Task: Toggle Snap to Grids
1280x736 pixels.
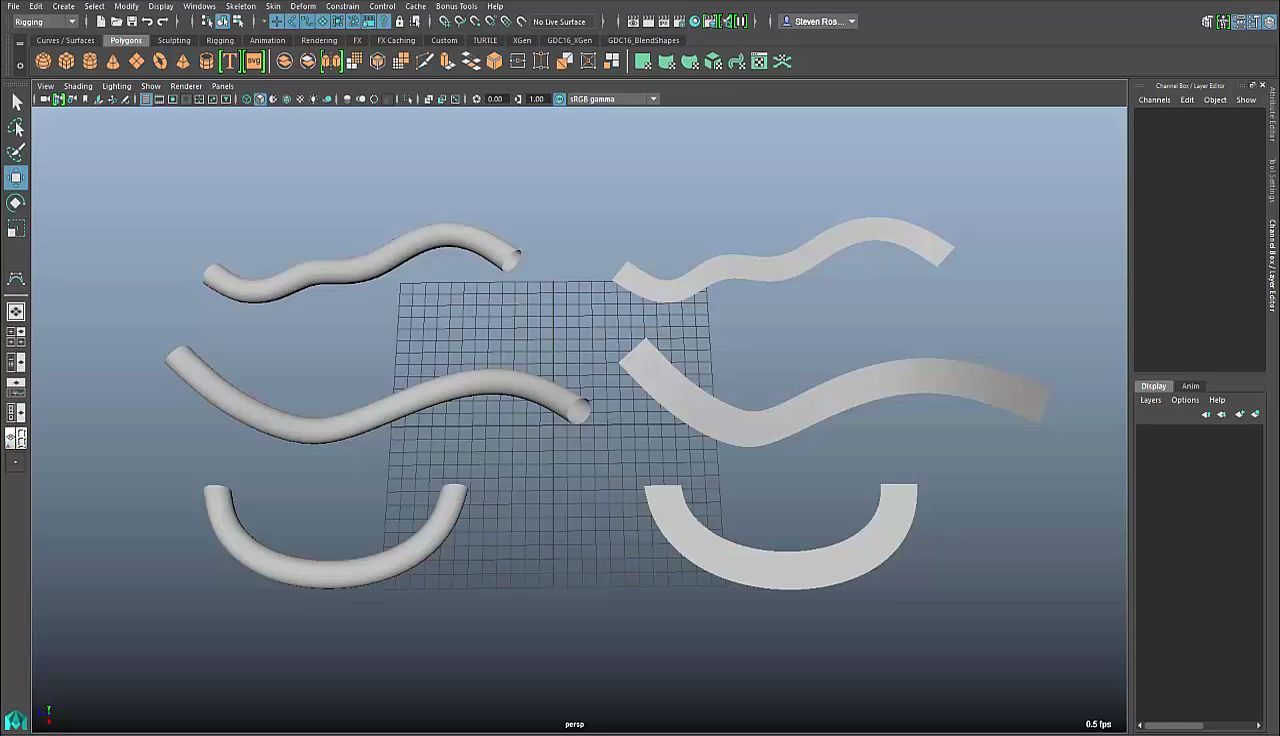Action: 444,21
